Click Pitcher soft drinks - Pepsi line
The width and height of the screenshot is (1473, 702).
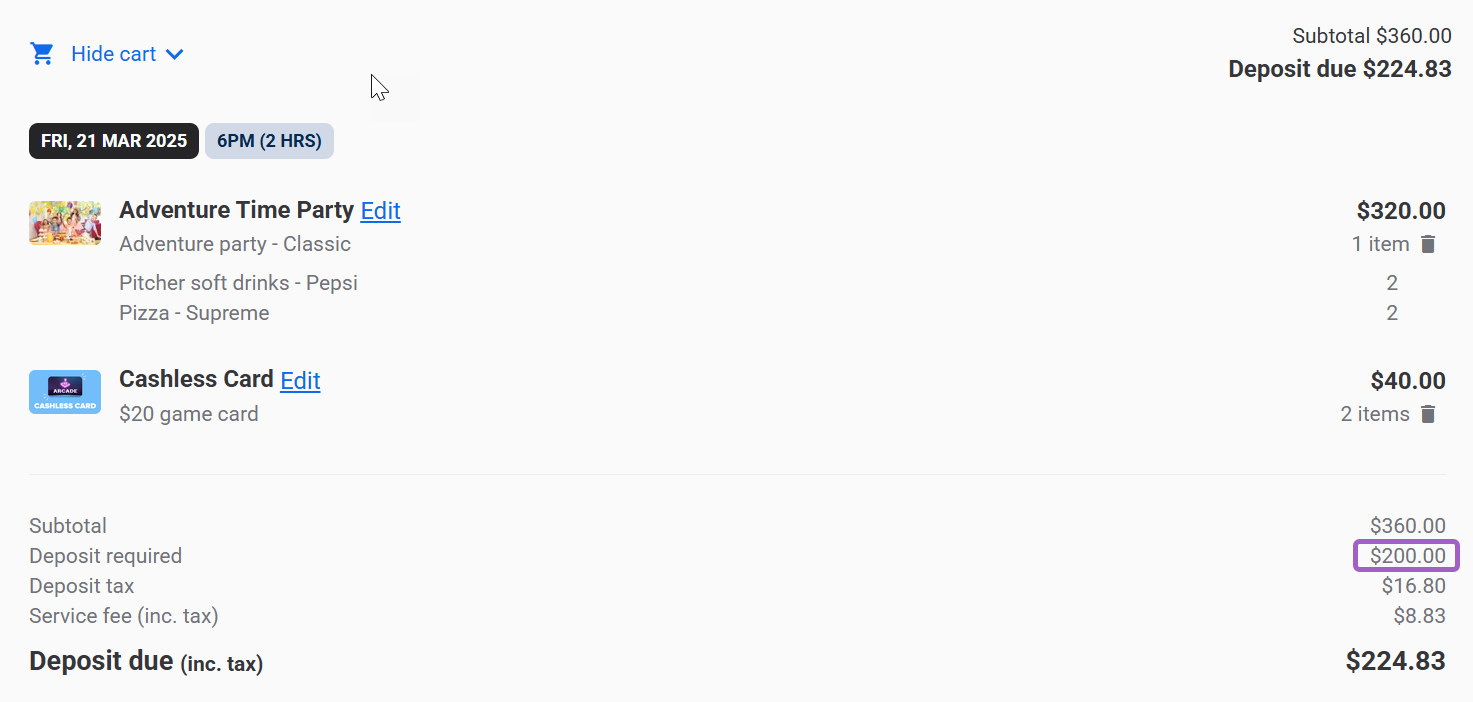click(x=238, y=283)
